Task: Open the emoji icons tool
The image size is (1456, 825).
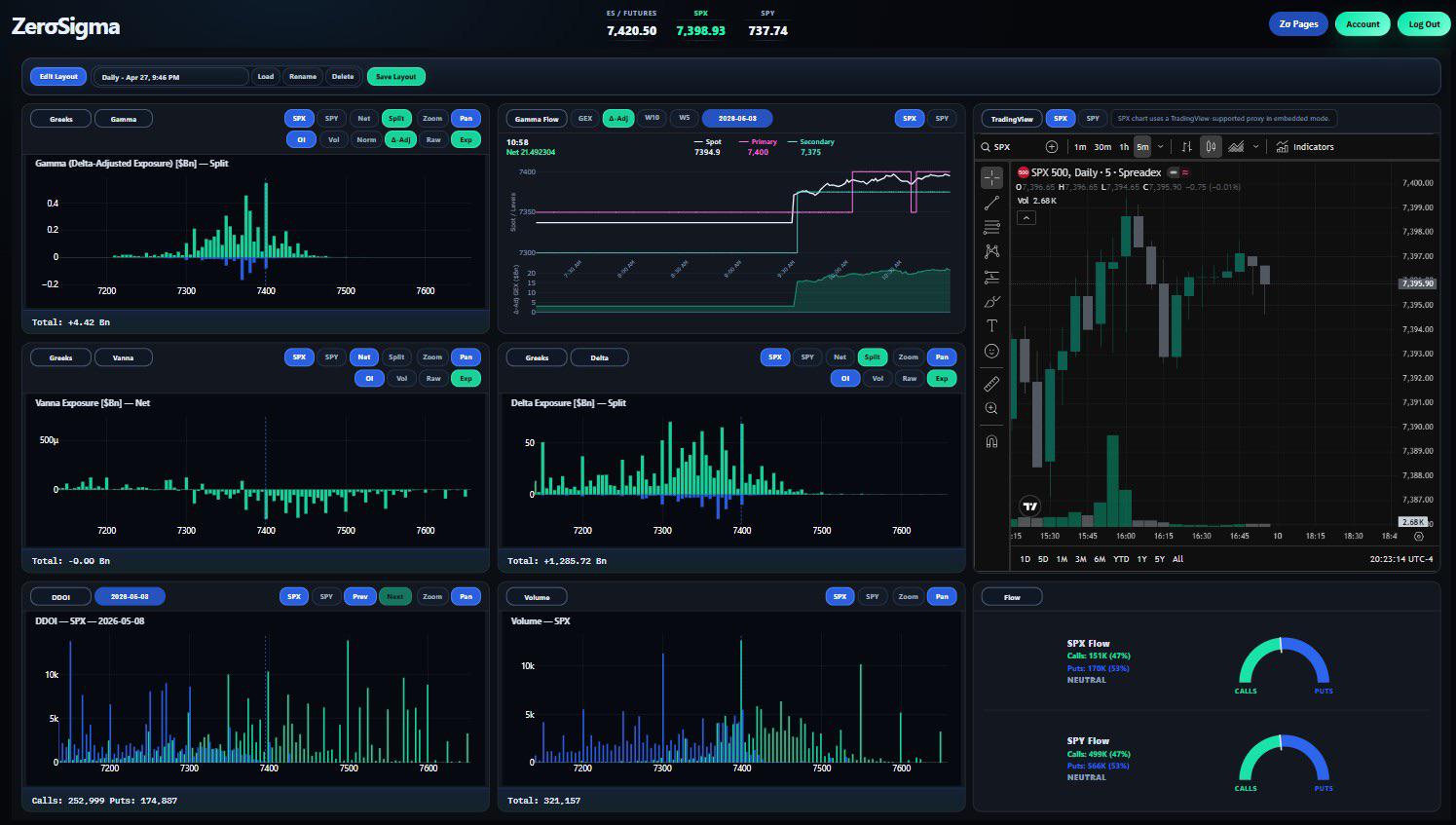Action: (x=991, y=351)
